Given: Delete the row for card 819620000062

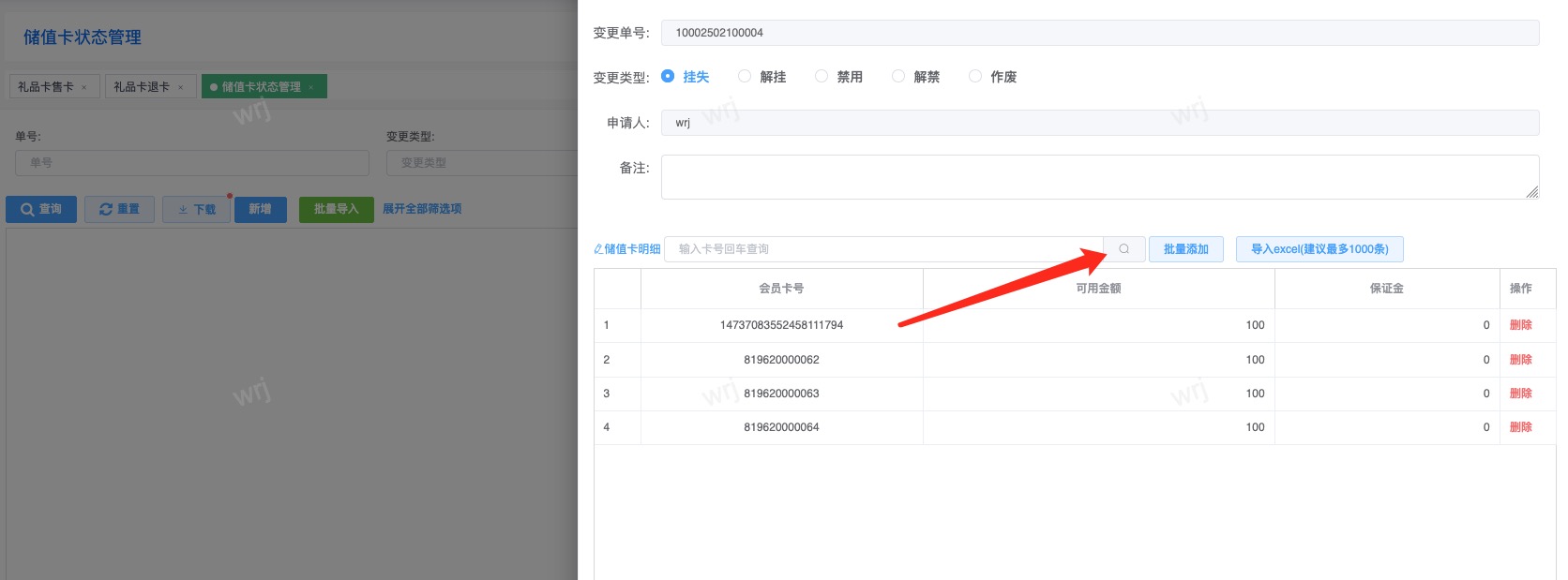Looking at the screenshot, I should coord(1520,360).
